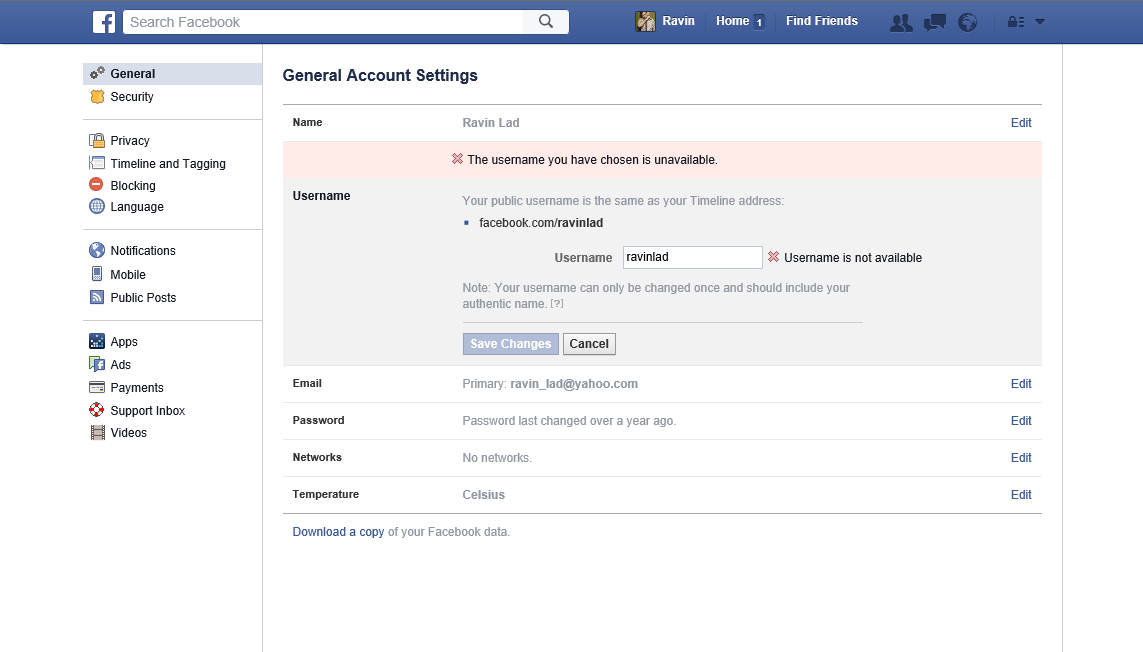The image size is (1143, 652).
Task: Edit the Password setting
Action: tap(1021, 421)
